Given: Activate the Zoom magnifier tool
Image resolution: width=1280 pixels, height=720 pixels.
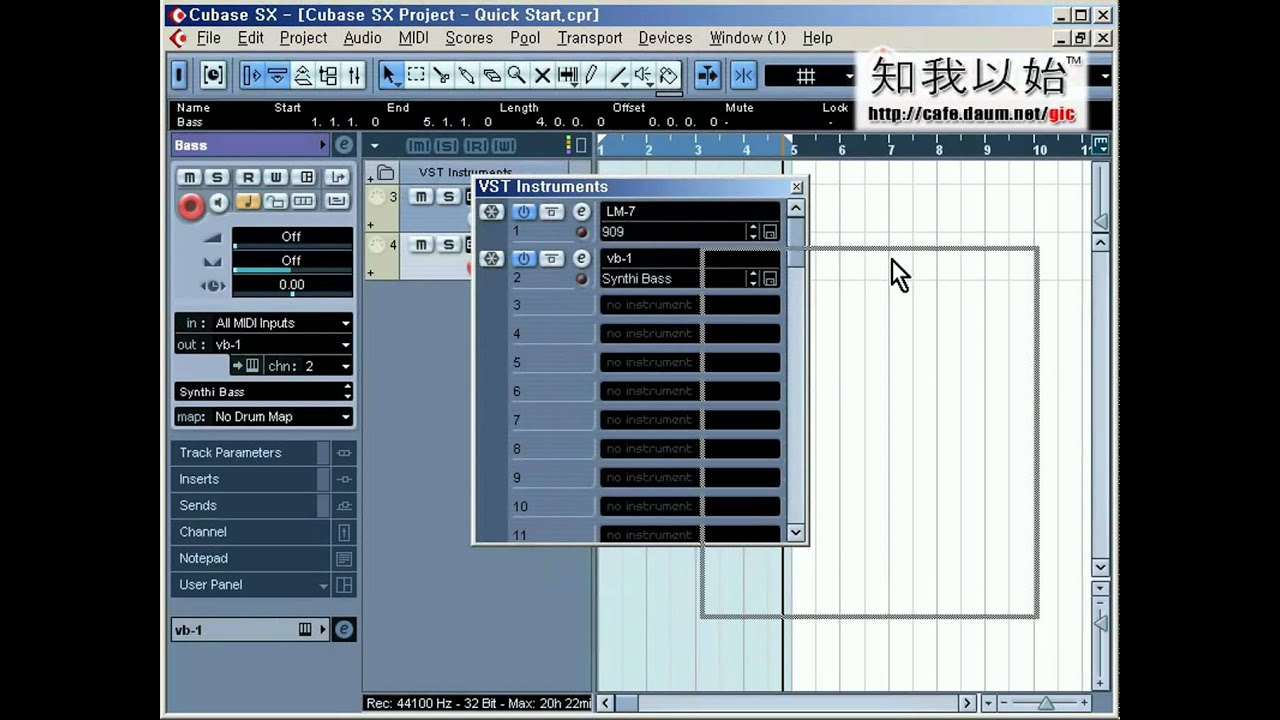Looking at the screenshot, I should pos(517,75).
